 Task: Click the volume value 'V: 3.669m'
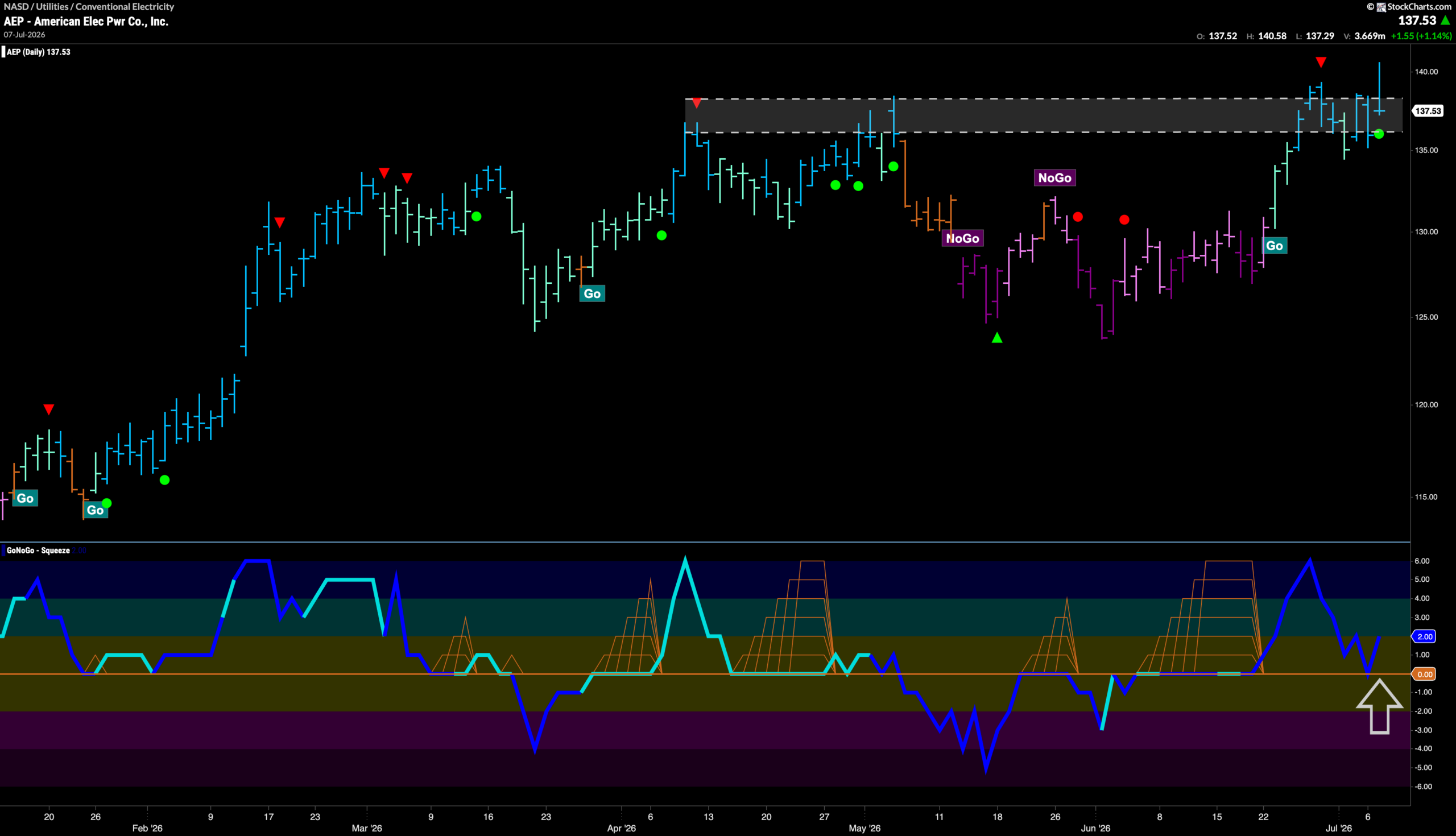tap(1364, 36)
